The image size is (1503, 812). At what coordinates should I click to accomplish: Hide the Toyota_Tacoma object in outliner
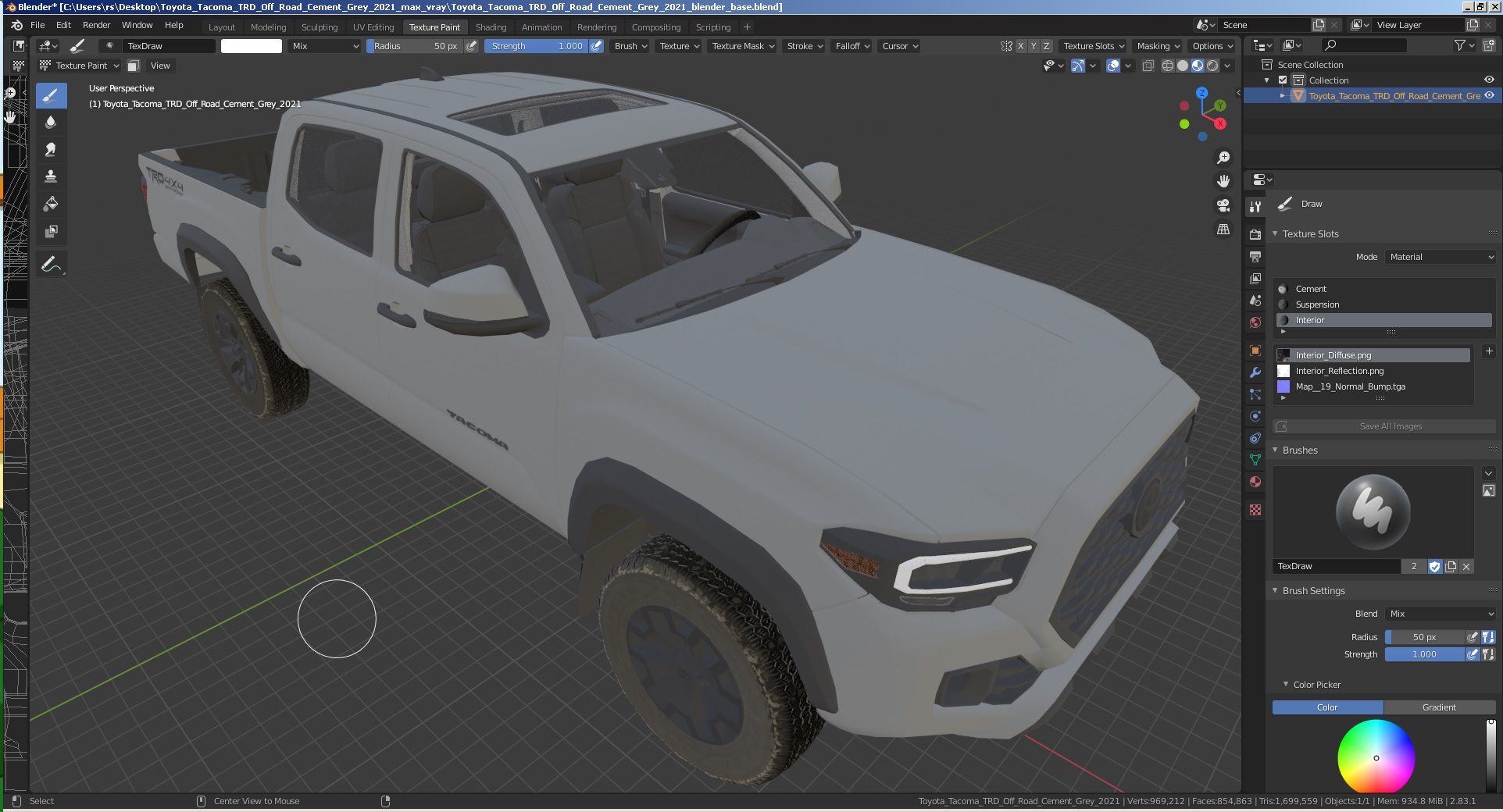[1489, 95]
